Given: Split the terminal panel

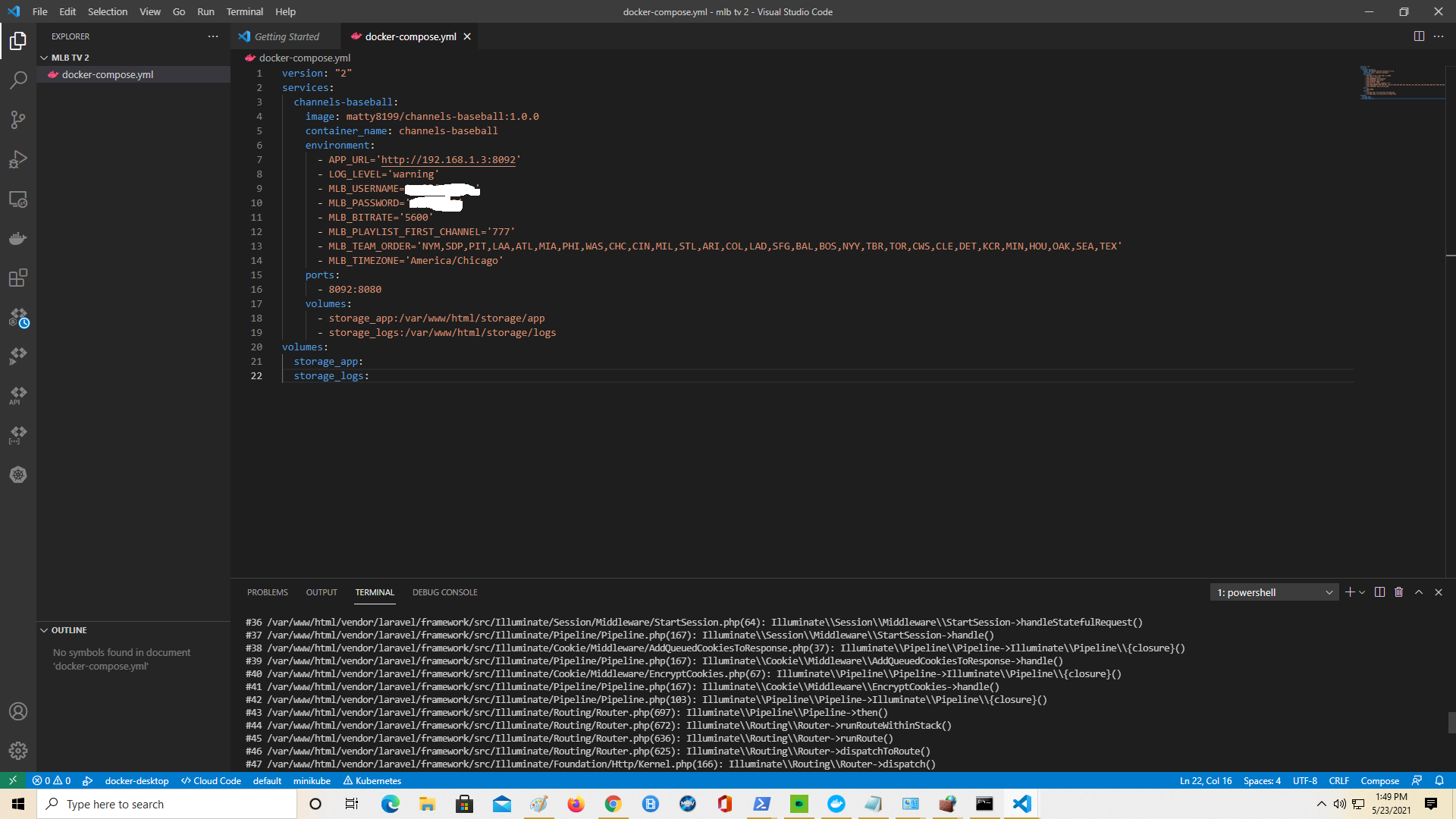Looking at the screenshot, I should pos(1379,592).
